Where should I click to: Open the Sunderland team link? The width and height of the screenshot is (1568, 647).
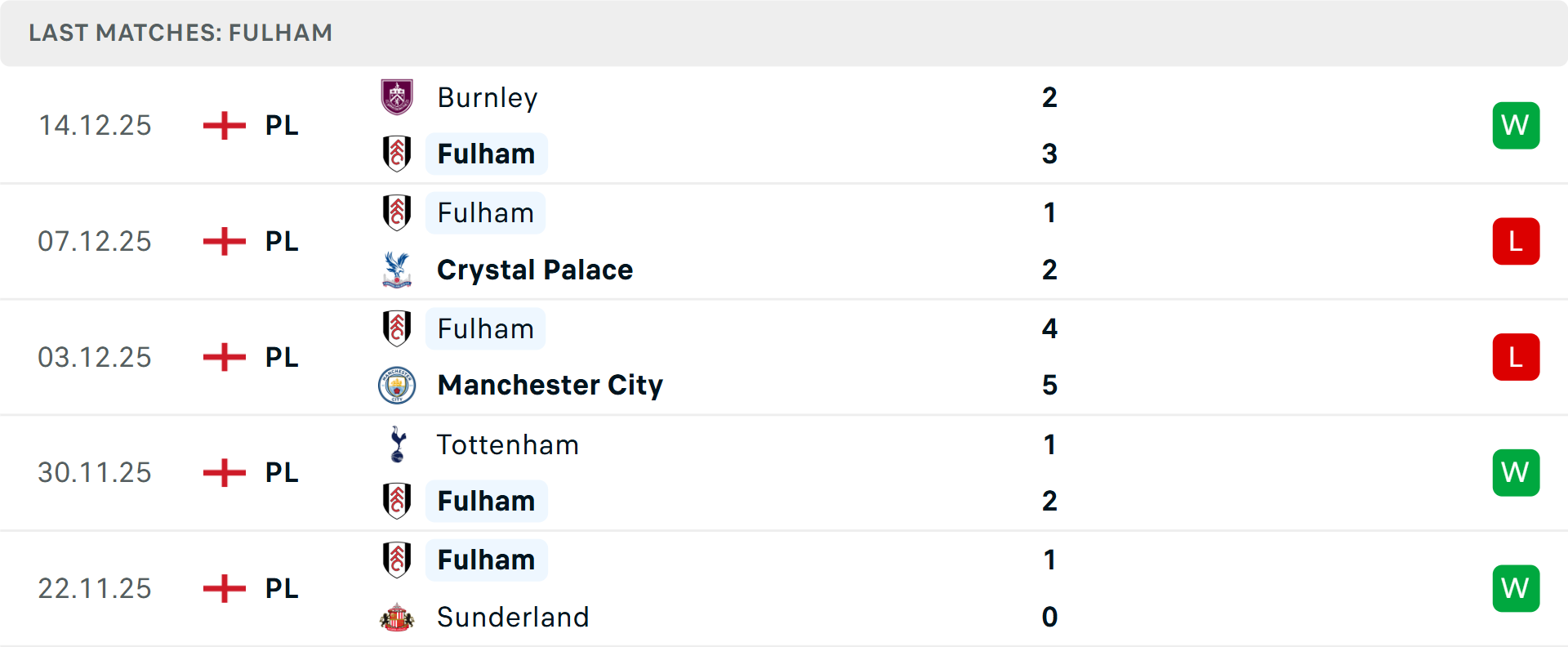click(x=513, y=617)
